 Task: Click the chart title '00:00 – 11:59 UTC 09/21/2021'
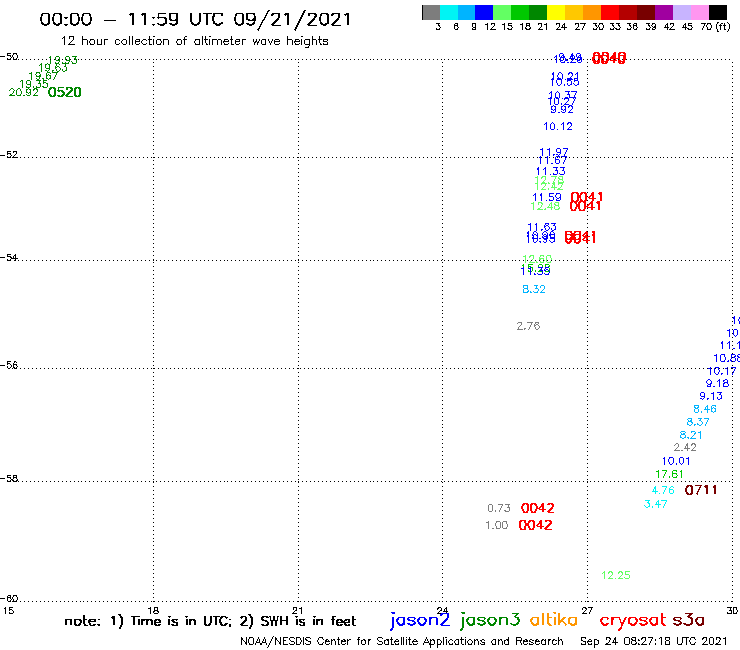(x=195, y=20)
